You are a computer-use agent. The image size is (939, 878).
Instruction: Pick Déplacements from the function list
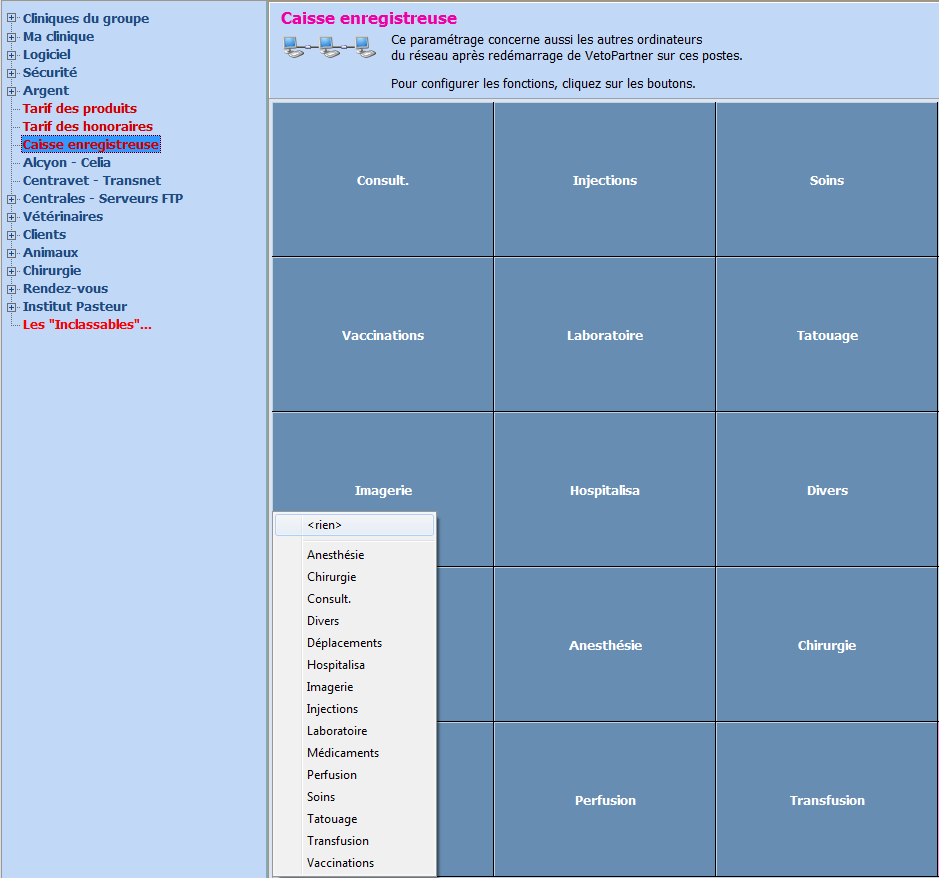click(x=344, y=643)
